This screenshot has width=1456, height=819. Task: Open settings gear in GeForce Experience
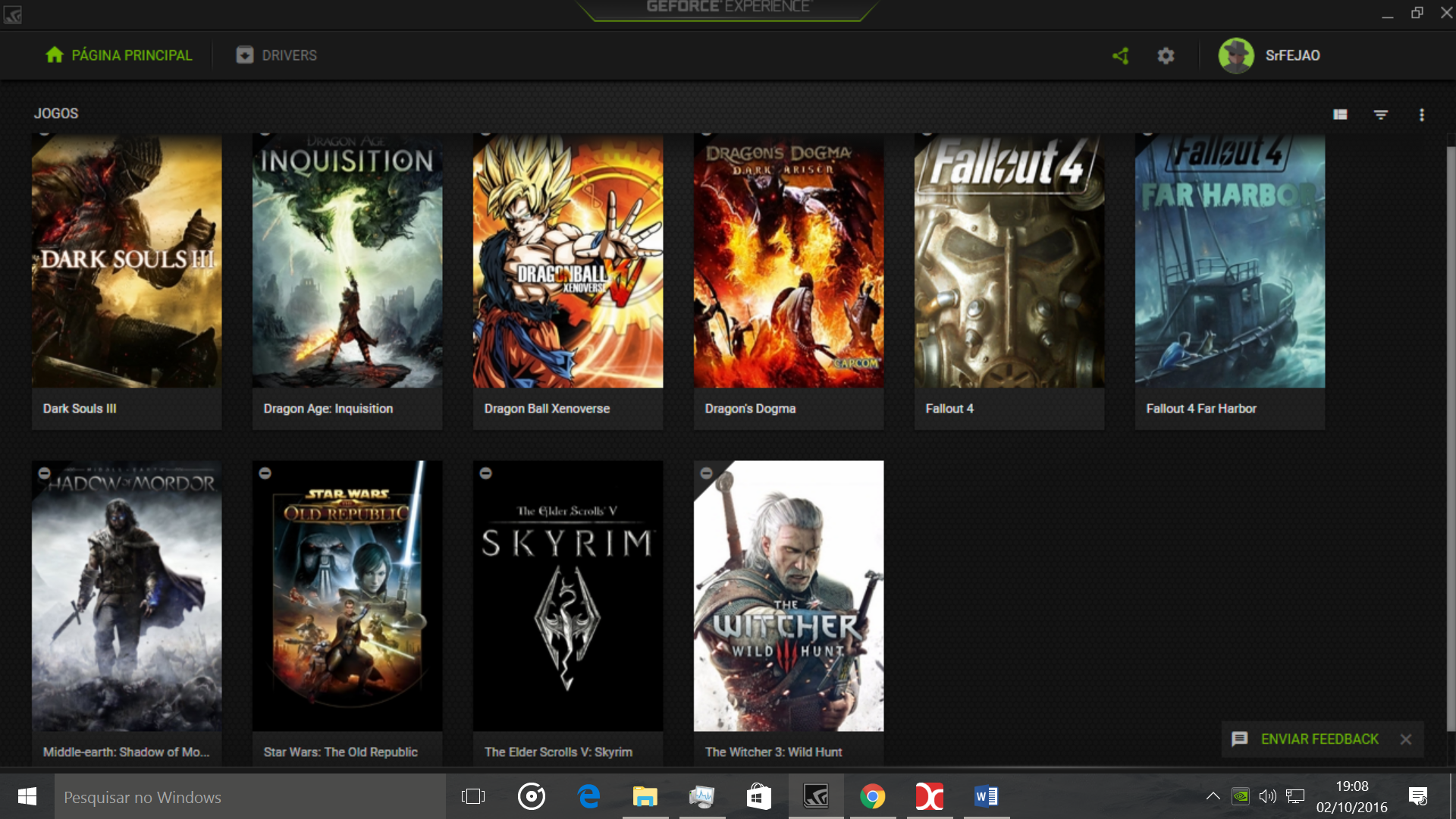pyautogui.click(x=1166, y=55)
